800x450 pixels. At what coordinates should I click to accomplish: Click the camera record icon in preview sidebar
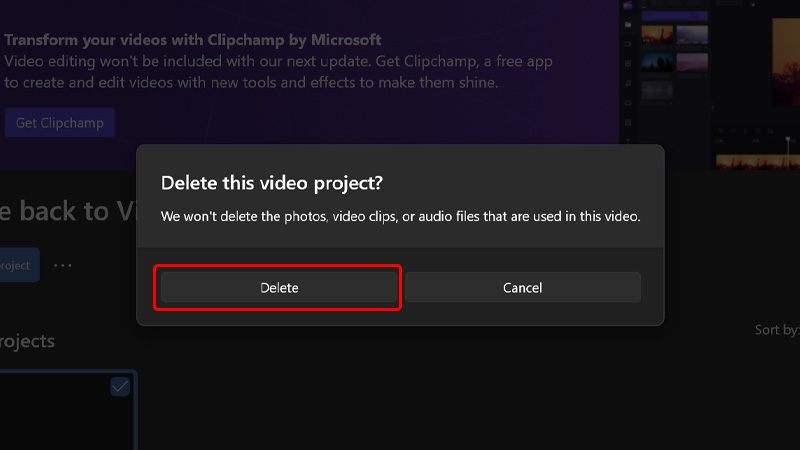(628, 44)
